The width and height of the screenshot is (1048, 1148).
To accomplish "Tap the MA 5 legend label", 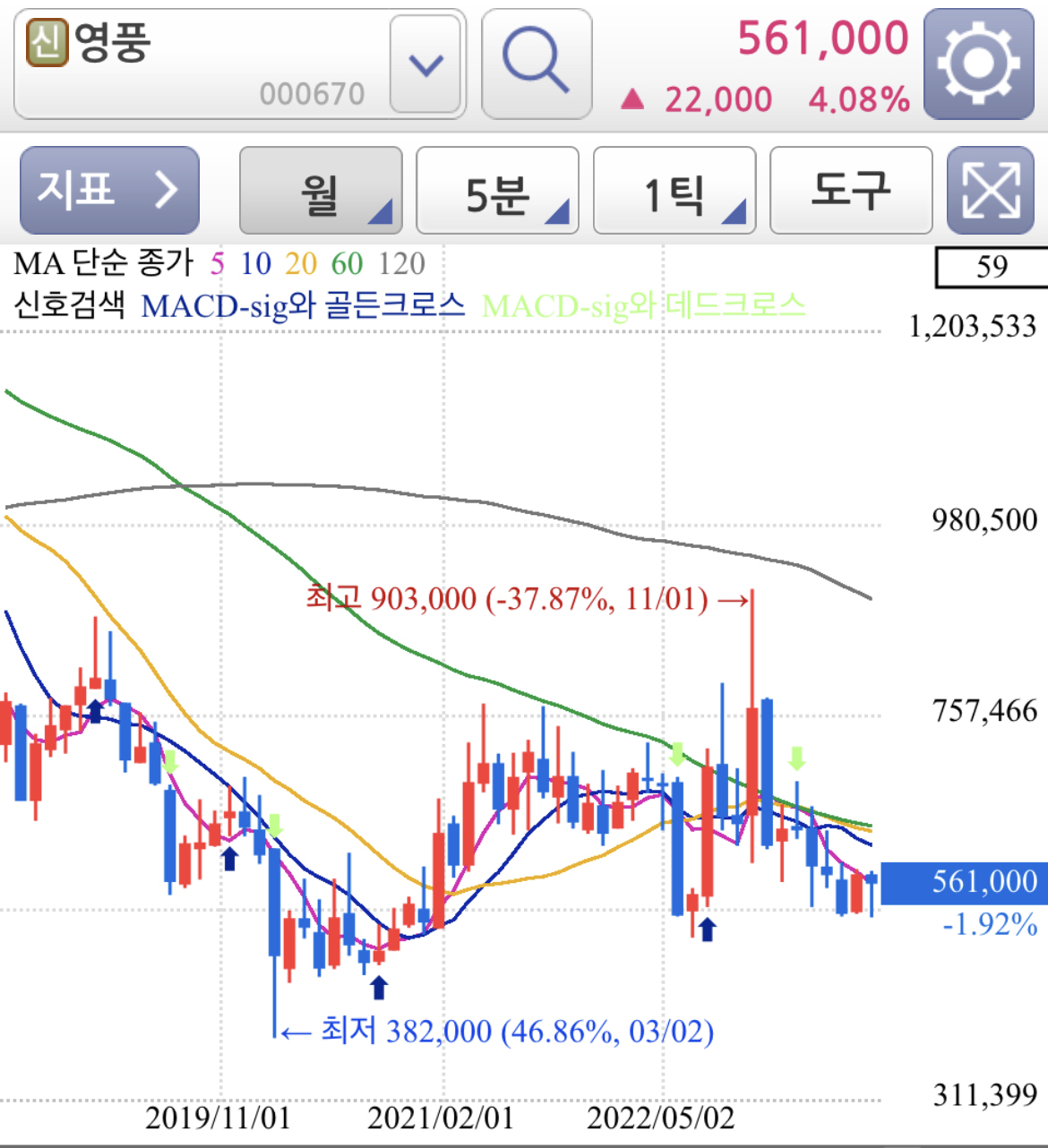I will point(218,263).
